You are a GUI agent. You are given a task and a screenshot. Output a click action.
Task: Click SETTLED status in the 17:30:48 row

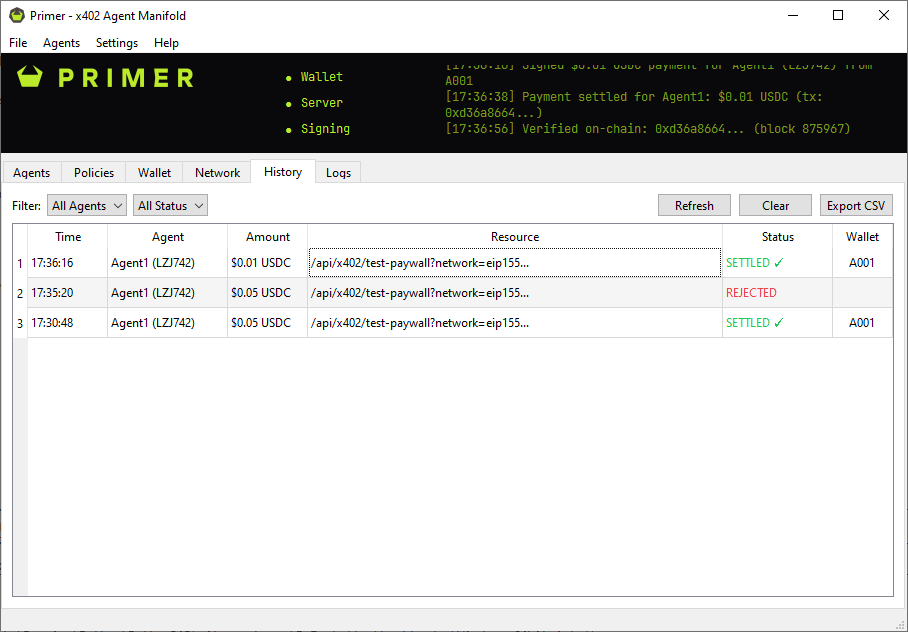click(x=778, y=323)
